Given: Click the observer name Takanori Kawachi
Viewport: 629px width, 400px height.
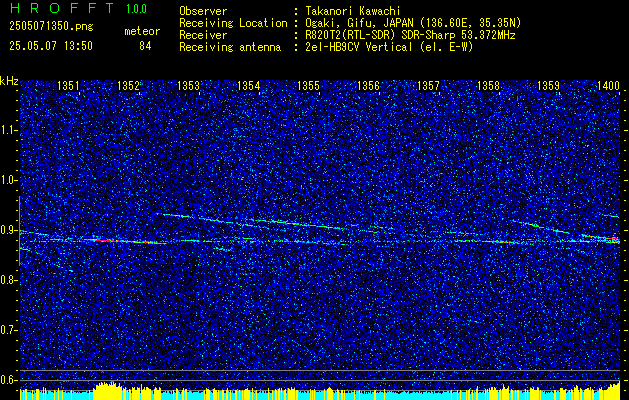Looking at the screenshot, I should pyautogui.click(x=353, y=11).
